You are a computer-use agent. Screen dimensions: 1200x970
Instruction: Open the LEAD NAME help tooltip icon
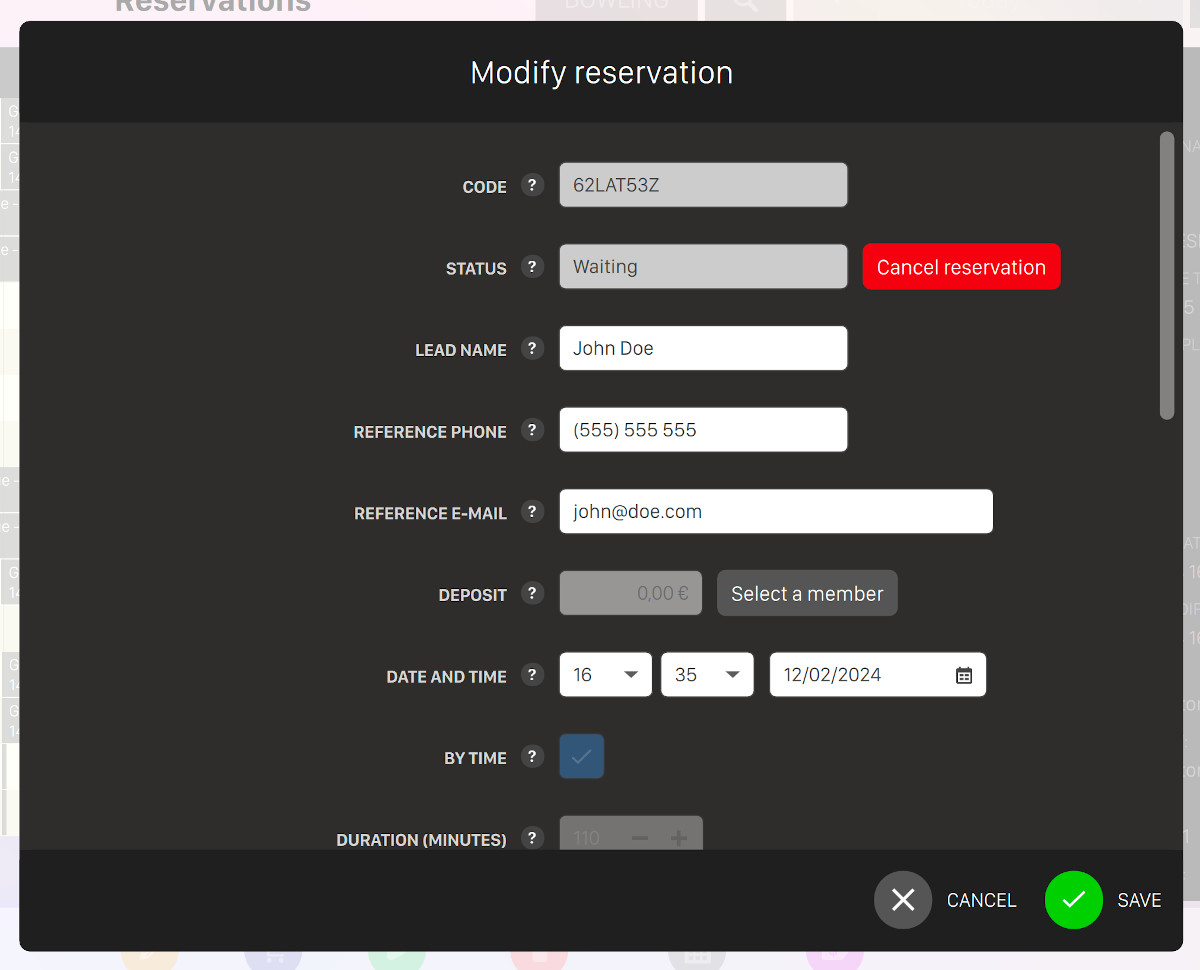532,349
